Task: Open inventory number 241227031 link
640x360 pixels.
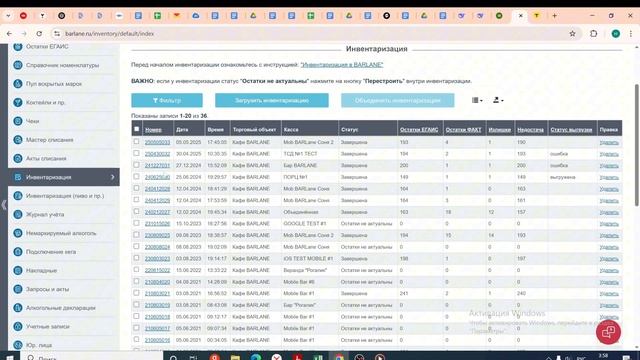Action: (157, 166)
